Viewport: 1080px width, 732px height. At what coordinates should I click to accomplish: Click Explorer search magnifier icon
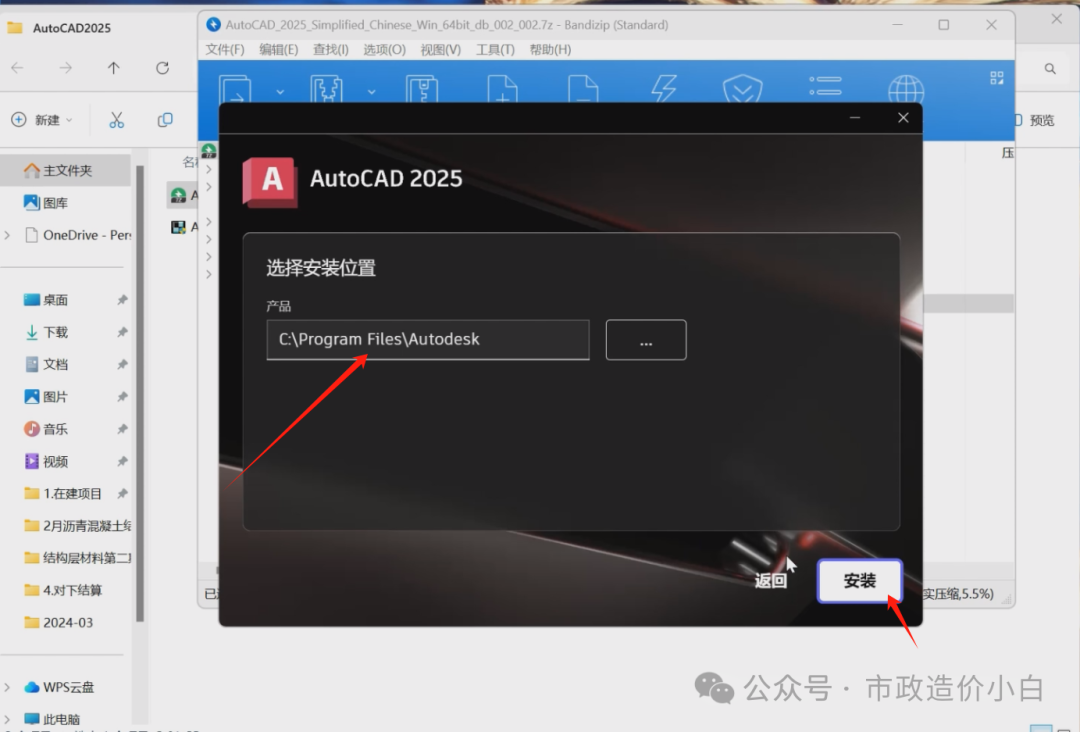[1050, 68]
